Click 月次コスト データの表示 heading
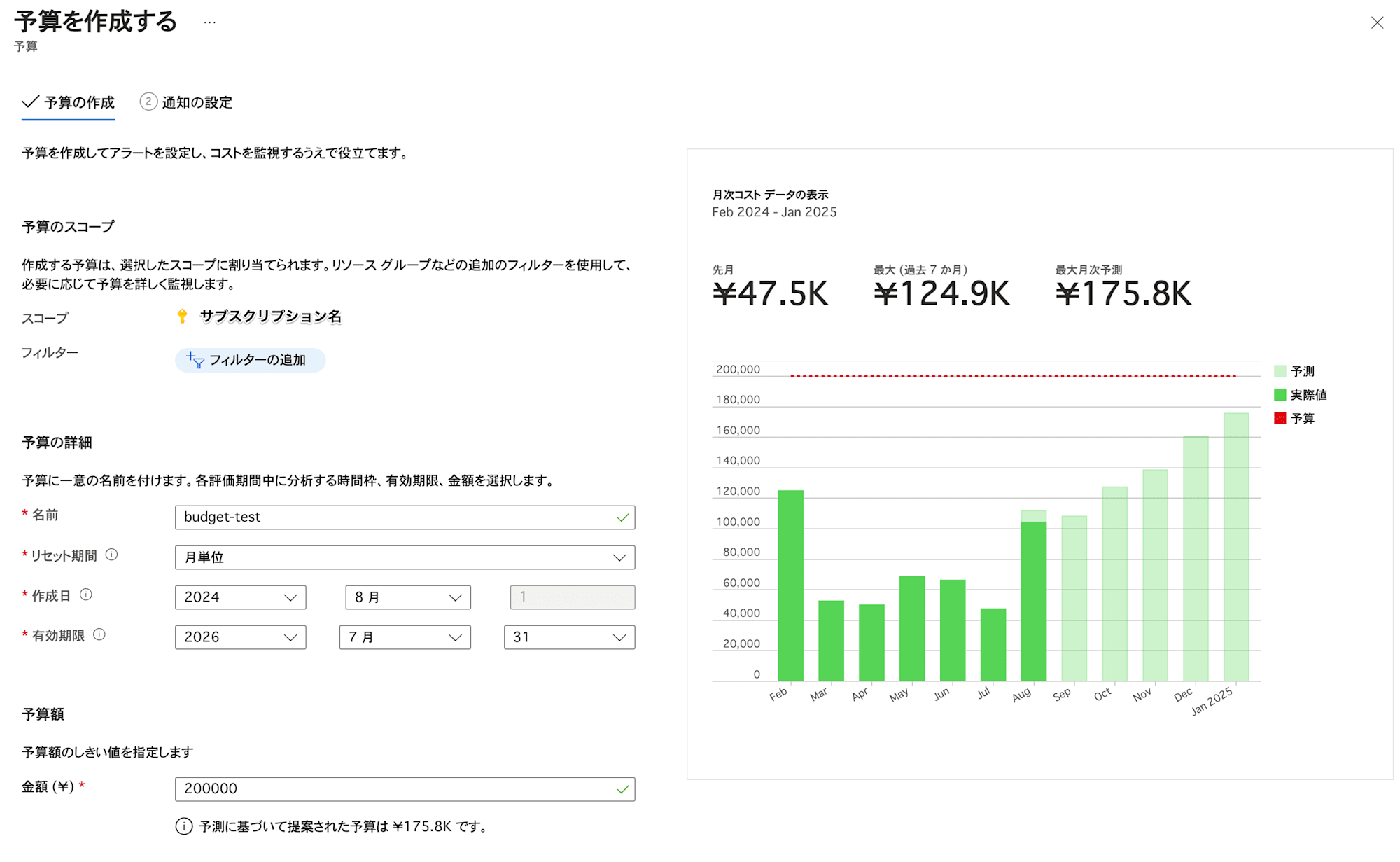This screenshot has height=862, width=1400. tap(770, 195)
